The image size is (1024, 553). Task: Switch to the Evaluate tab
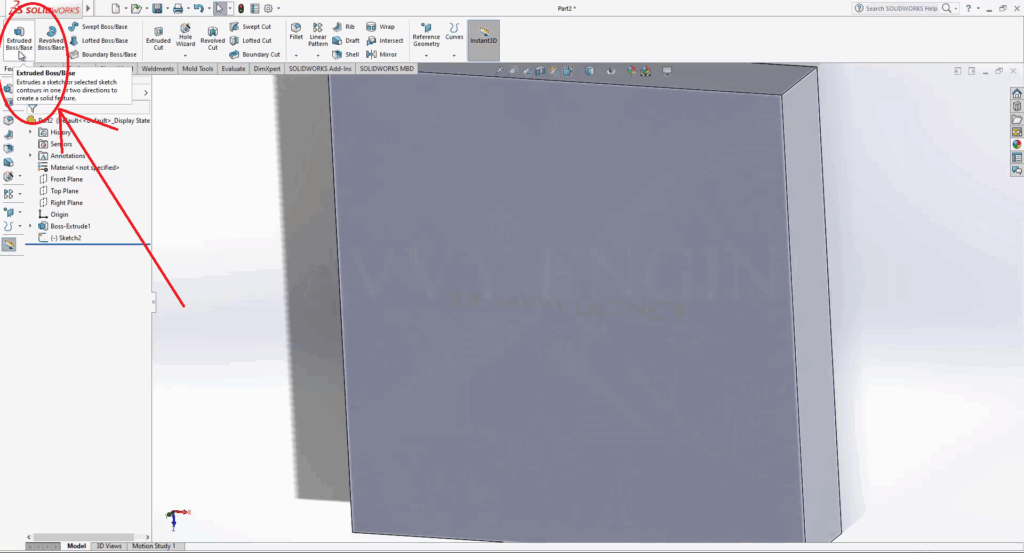234,69
